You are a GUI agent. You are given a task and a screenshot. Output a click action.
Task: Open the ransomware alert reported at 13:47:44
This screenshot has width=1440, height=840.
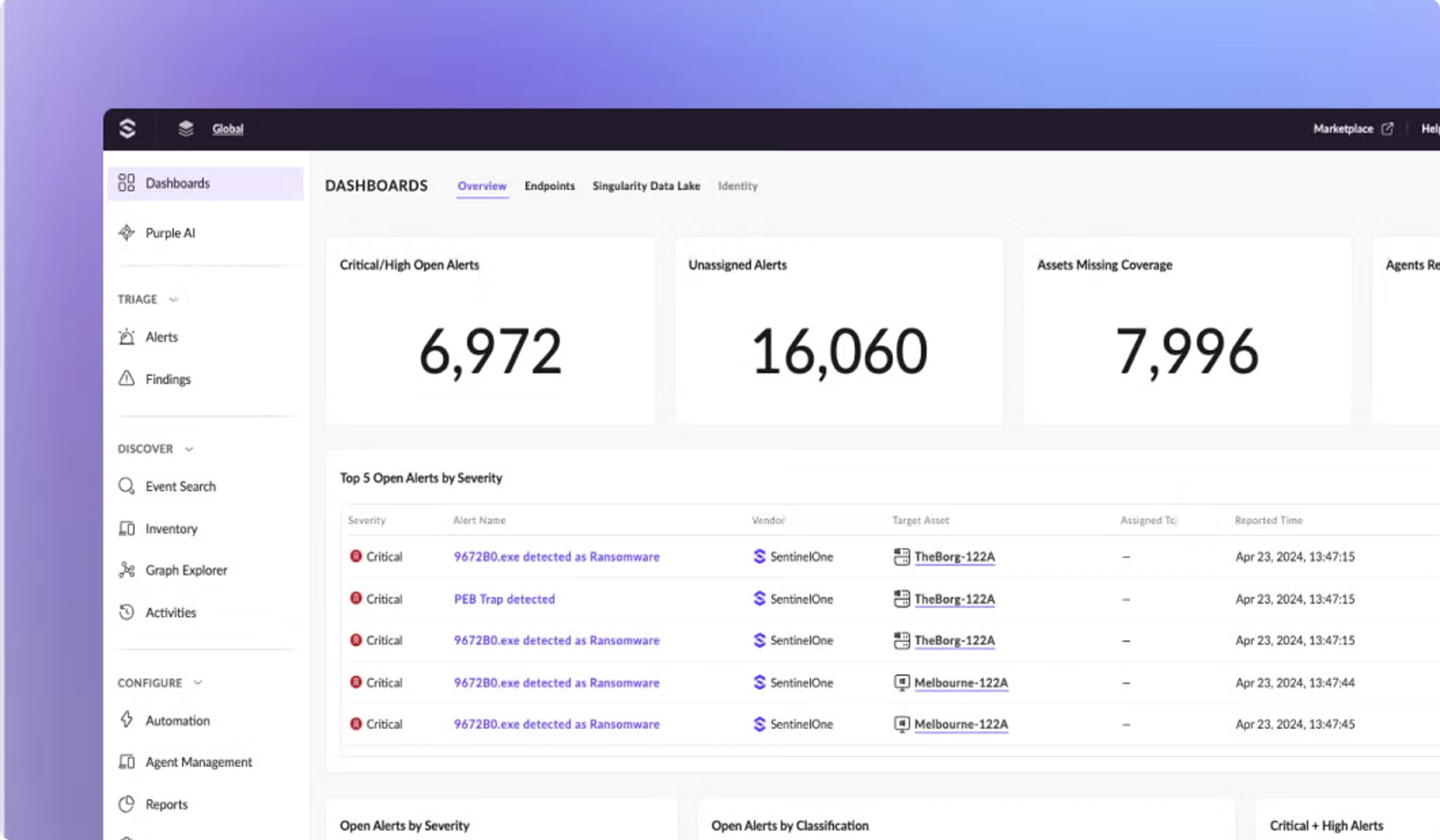[x=556, y=683]
